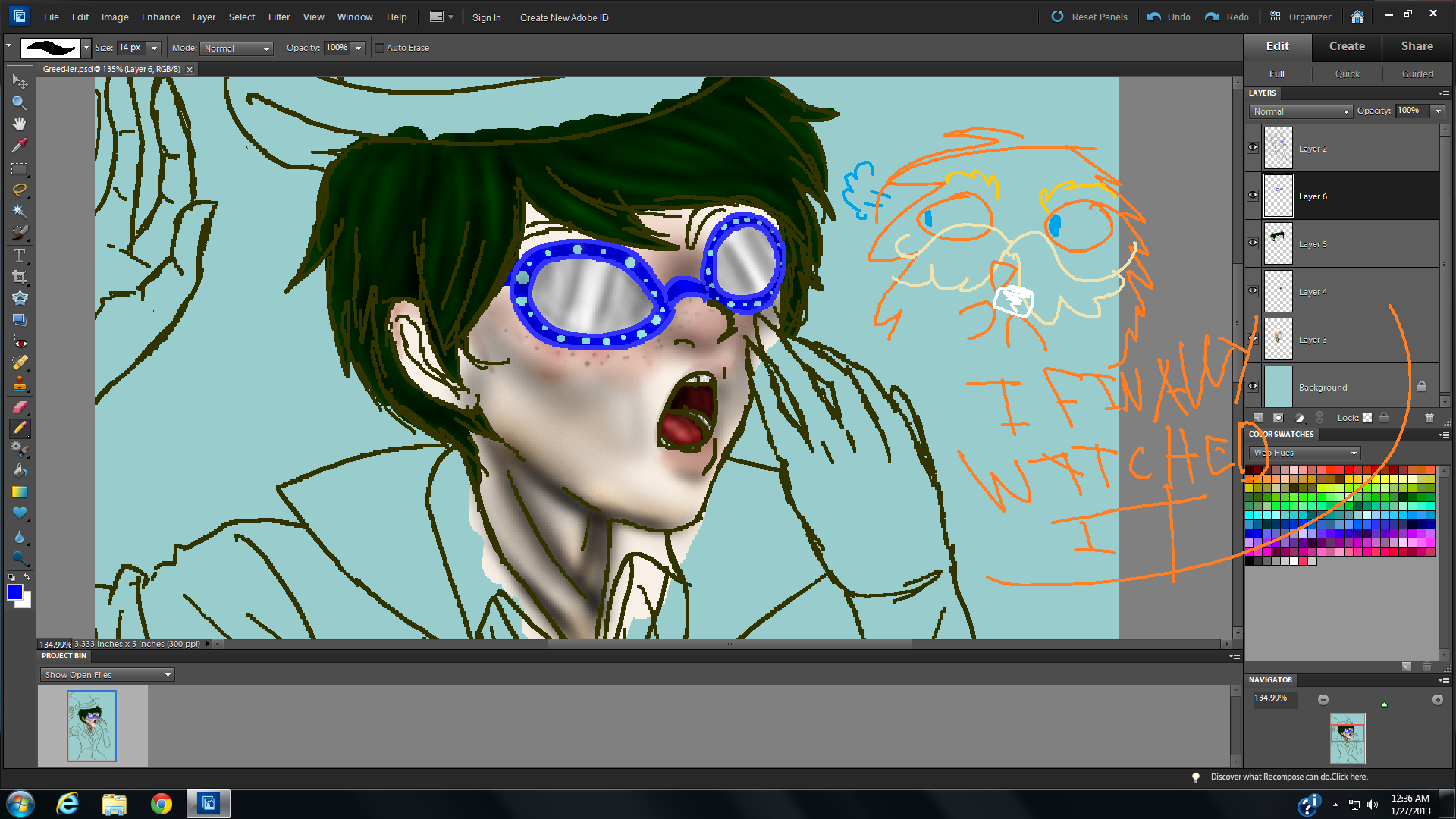
Task: Click Reset Panels
Action: [1089, 17]
